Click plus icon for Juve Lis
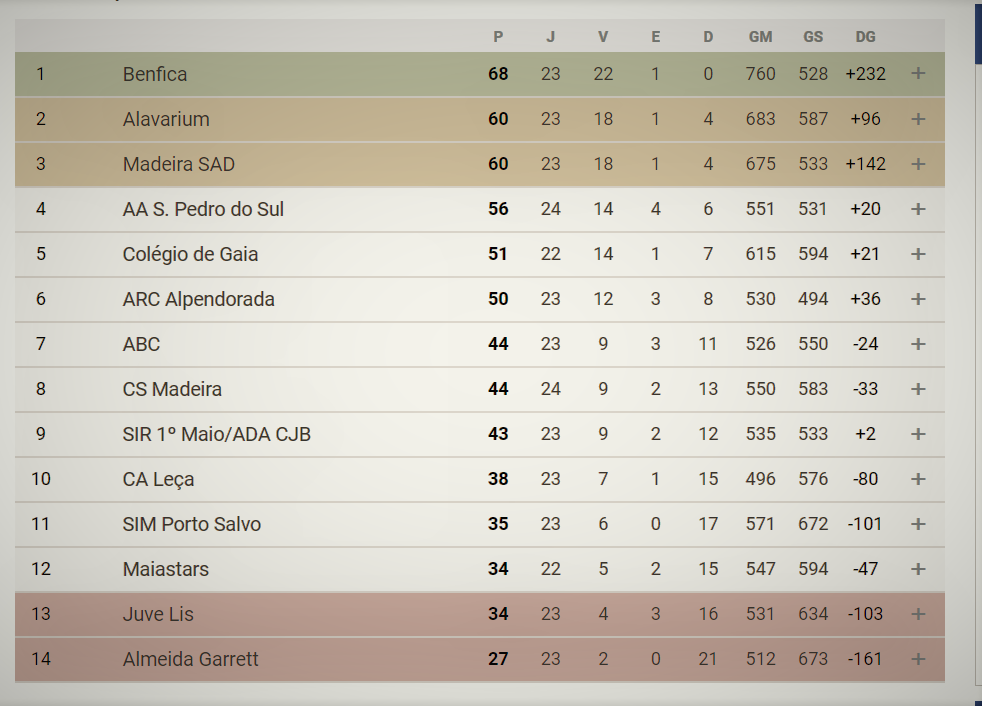The width and height of the screenshot is (982, 706). coord(918,614)
